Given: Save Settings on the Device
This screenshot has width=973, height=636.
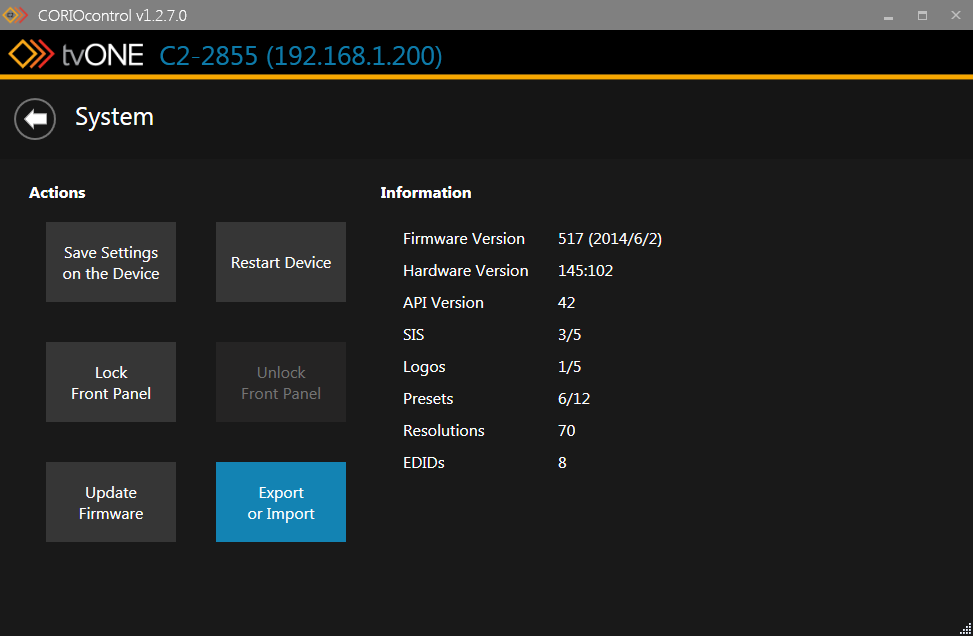Looking at the screenshot, I should [111, 262].
